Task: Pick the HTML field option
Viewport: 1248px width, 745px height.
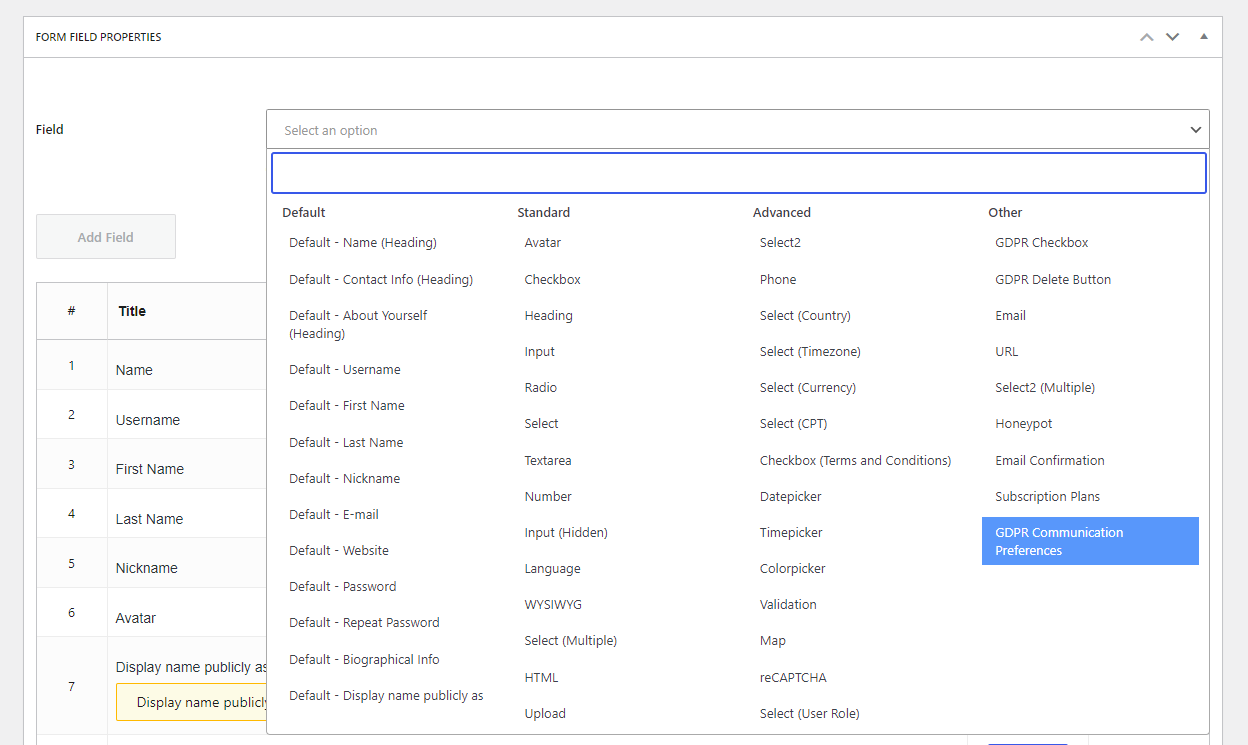Action: [x=541, y=678]
